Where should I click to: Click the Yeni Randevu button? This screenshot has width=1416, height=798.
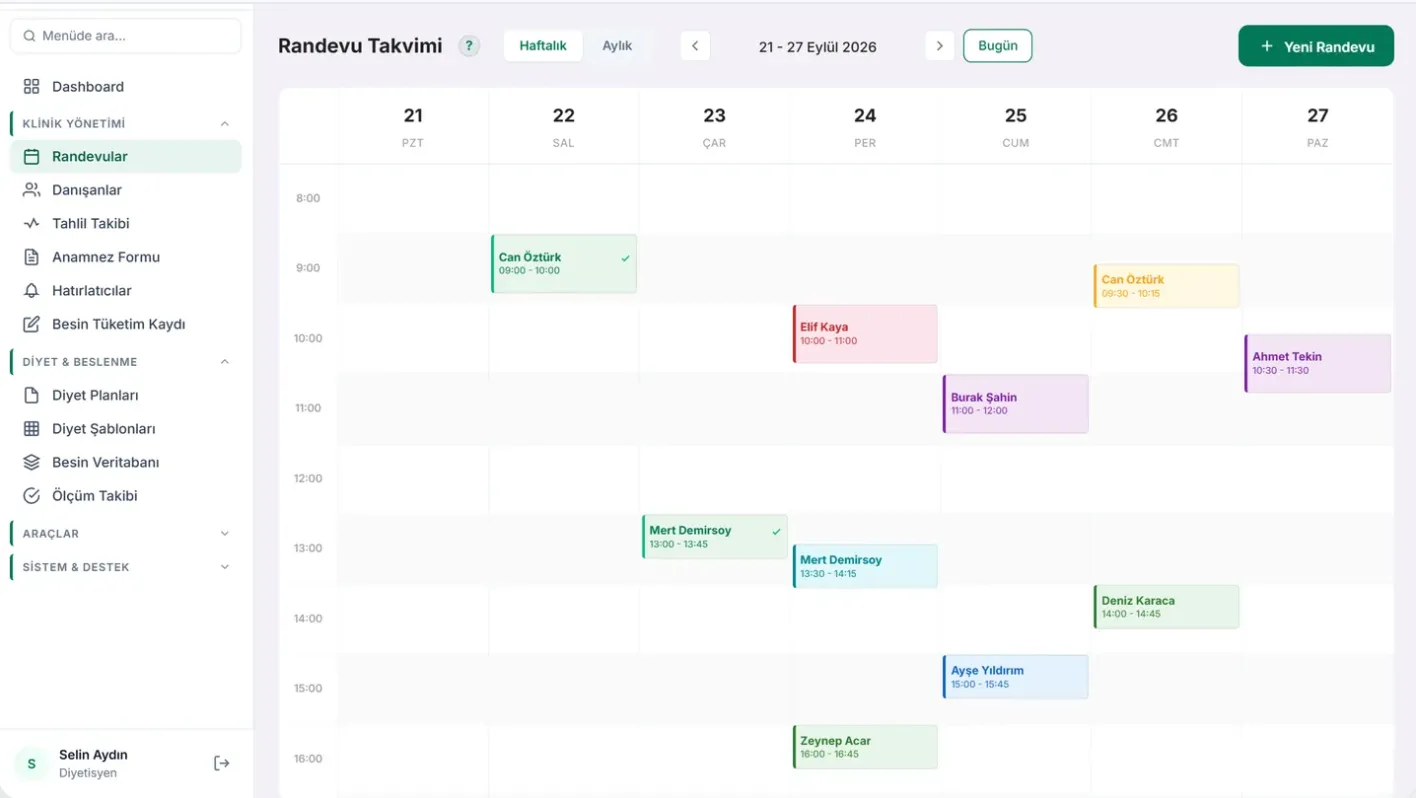1316,46
